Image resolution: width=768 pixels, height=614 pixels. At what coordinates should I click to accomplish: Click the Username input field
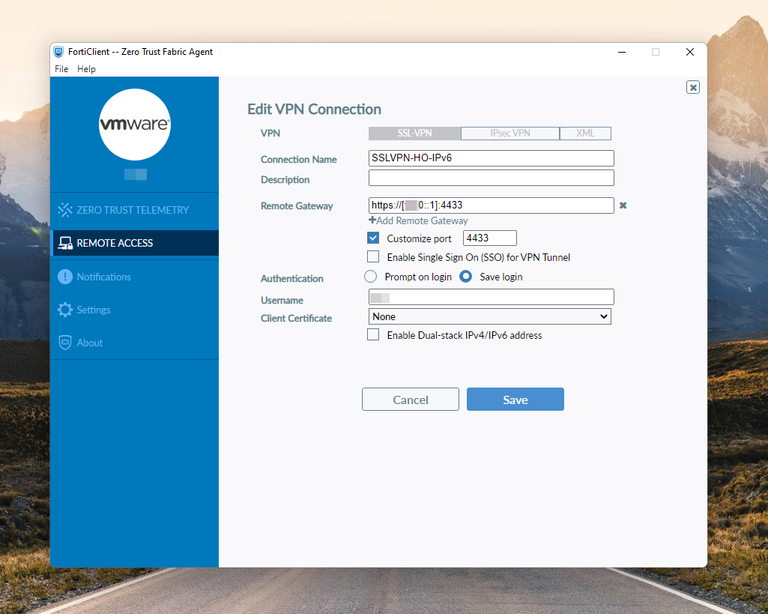[x=491, y=297]
